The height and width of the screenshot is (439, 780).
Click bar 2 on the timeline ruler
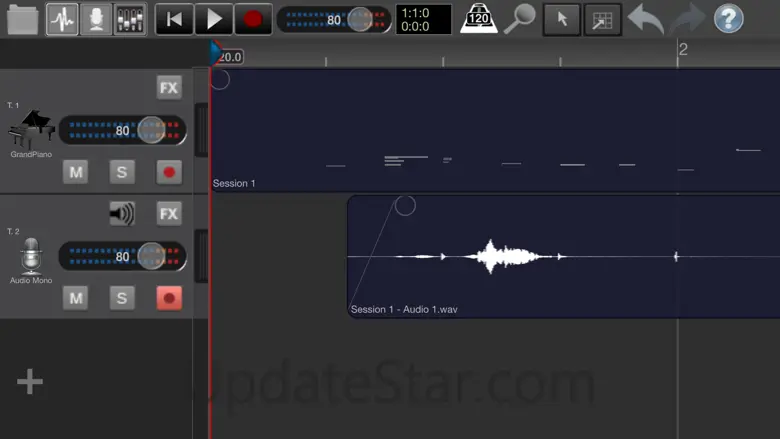(683, 49)
